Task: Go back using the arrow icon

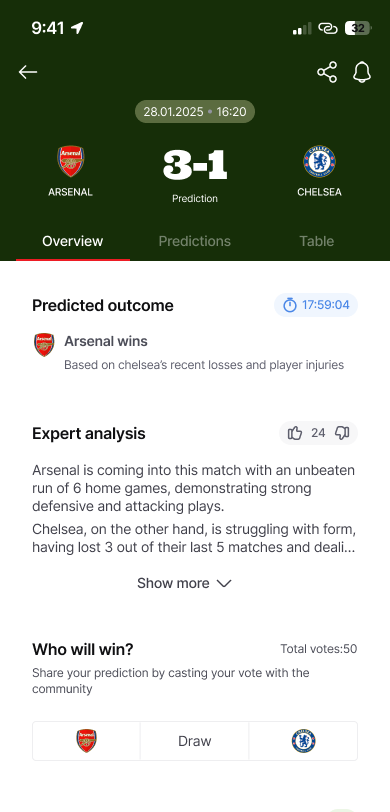Action: (x=28, y=72)
